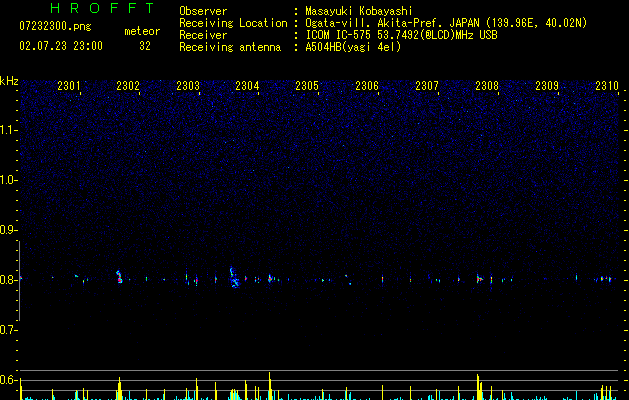Click the 2309 time marker
The image size is (629, 400).
(x=547, y=86)
